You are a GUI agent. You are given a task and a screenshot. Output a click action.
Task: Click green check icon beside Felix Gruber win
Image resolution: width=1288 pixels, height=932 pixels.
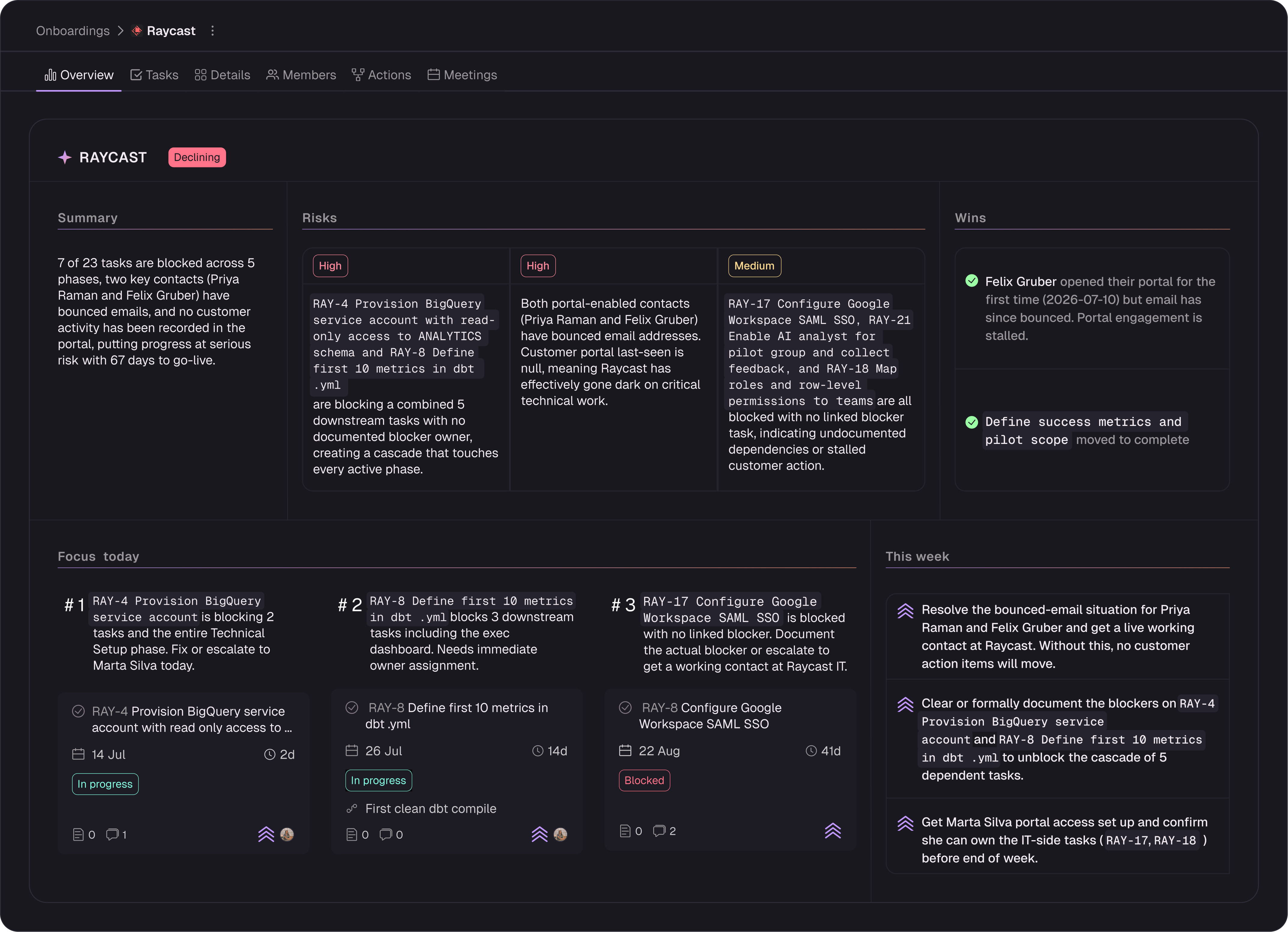[972, 281]
